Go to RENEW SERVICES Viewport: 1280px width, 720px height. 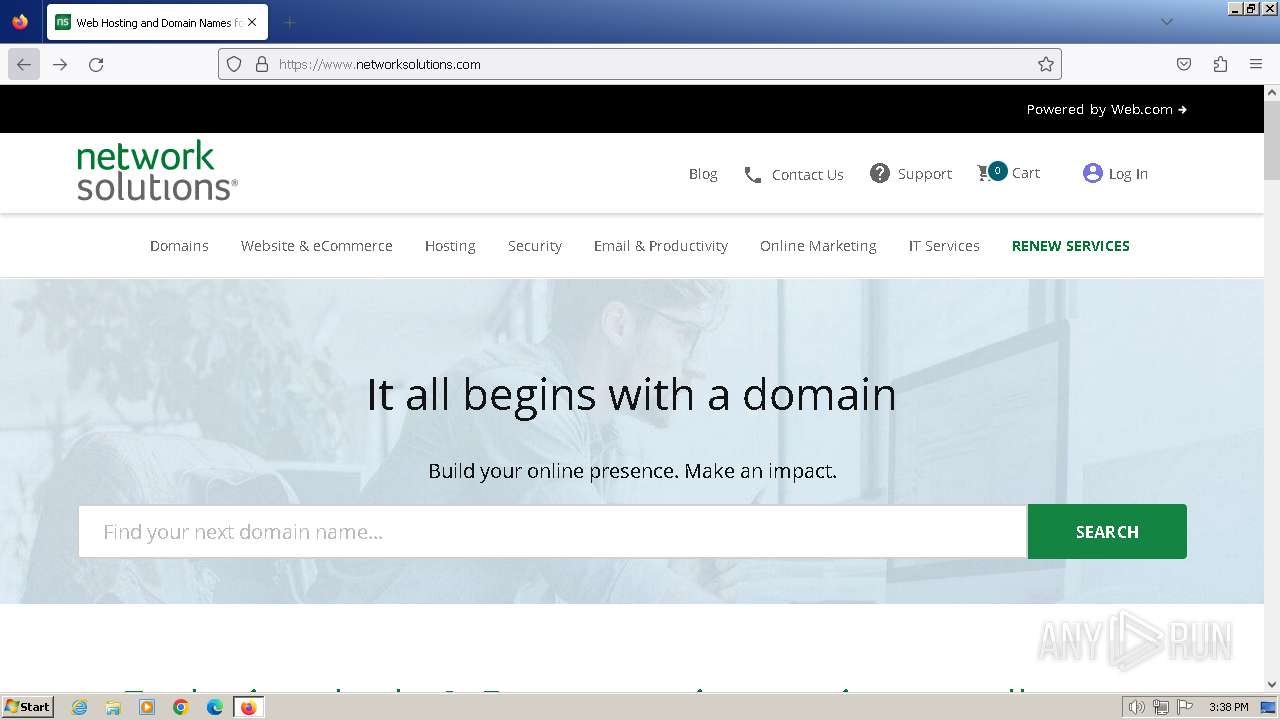(x=1071, y=246)
